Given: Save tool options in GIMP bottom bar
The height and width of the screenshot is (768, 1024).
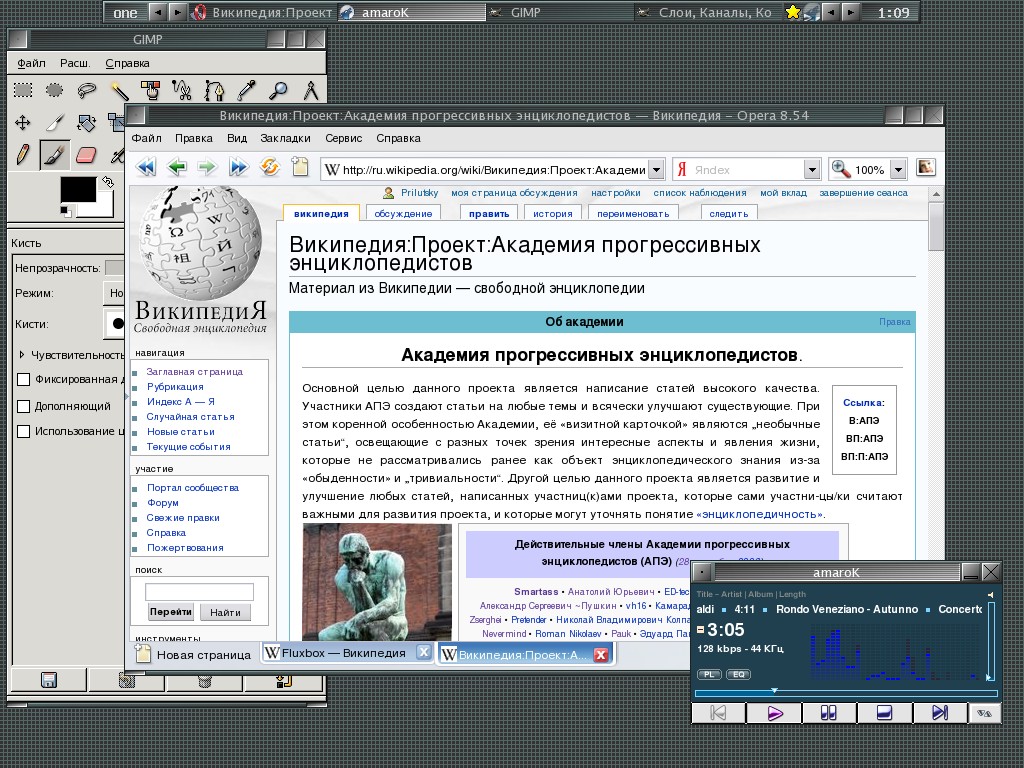Looking at the screenshot, I should point(48,680).
